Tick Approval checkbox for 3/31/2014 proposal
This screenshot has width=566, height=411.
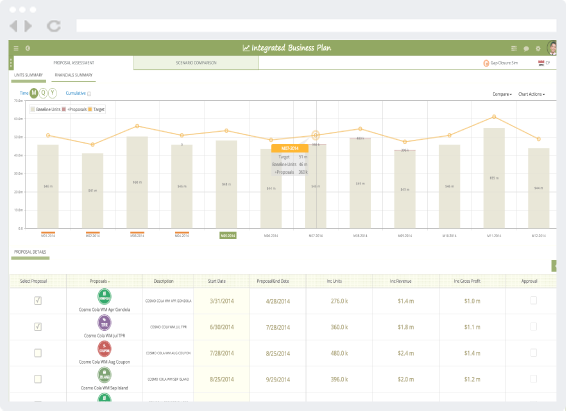click(x=534, y=300)
